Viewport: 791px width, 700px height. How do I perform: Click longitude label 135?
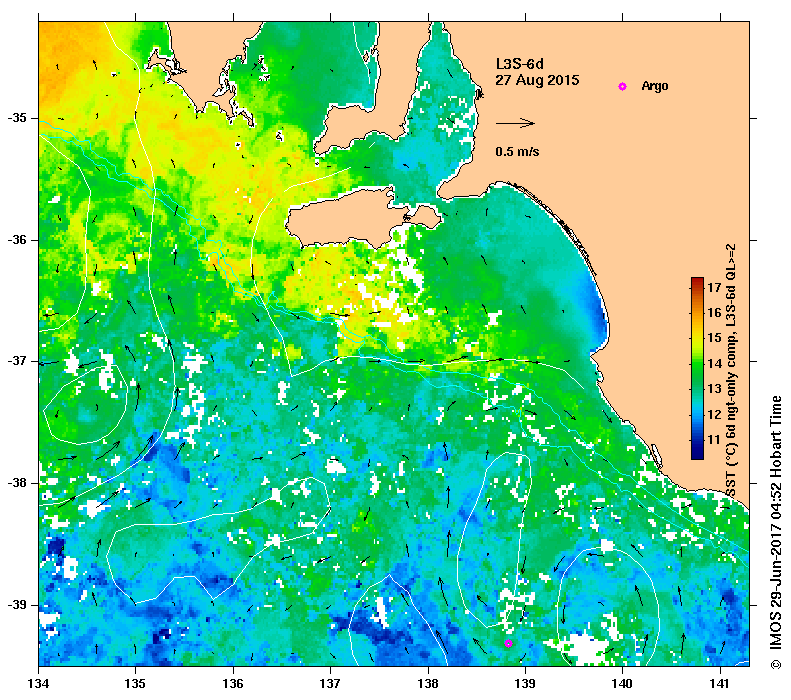(x=136, y=683)
